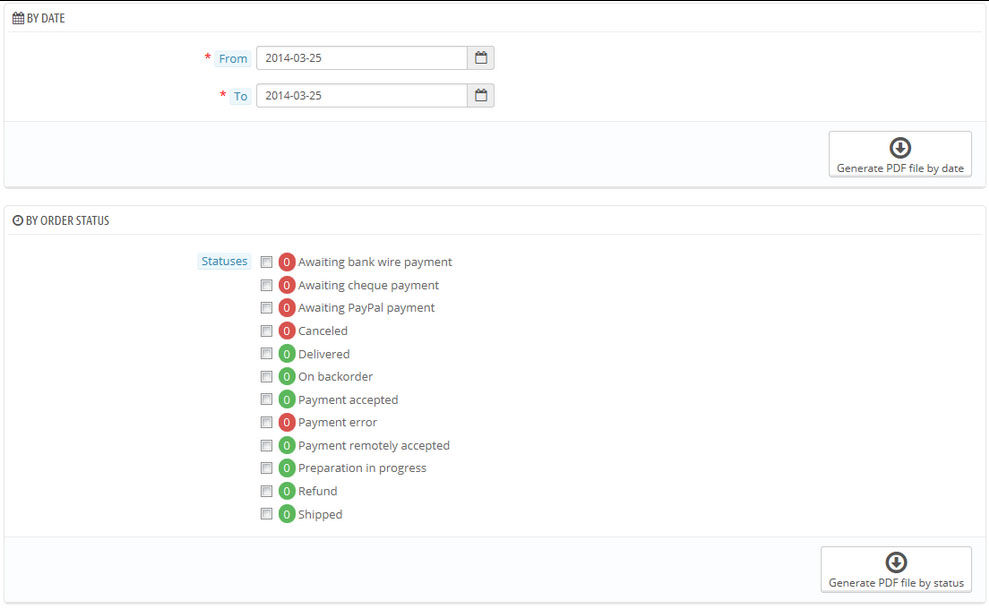This screenshot has width=989, height=608.
Task: Click the Shipped label text
Action: click(x=320, y=515)
